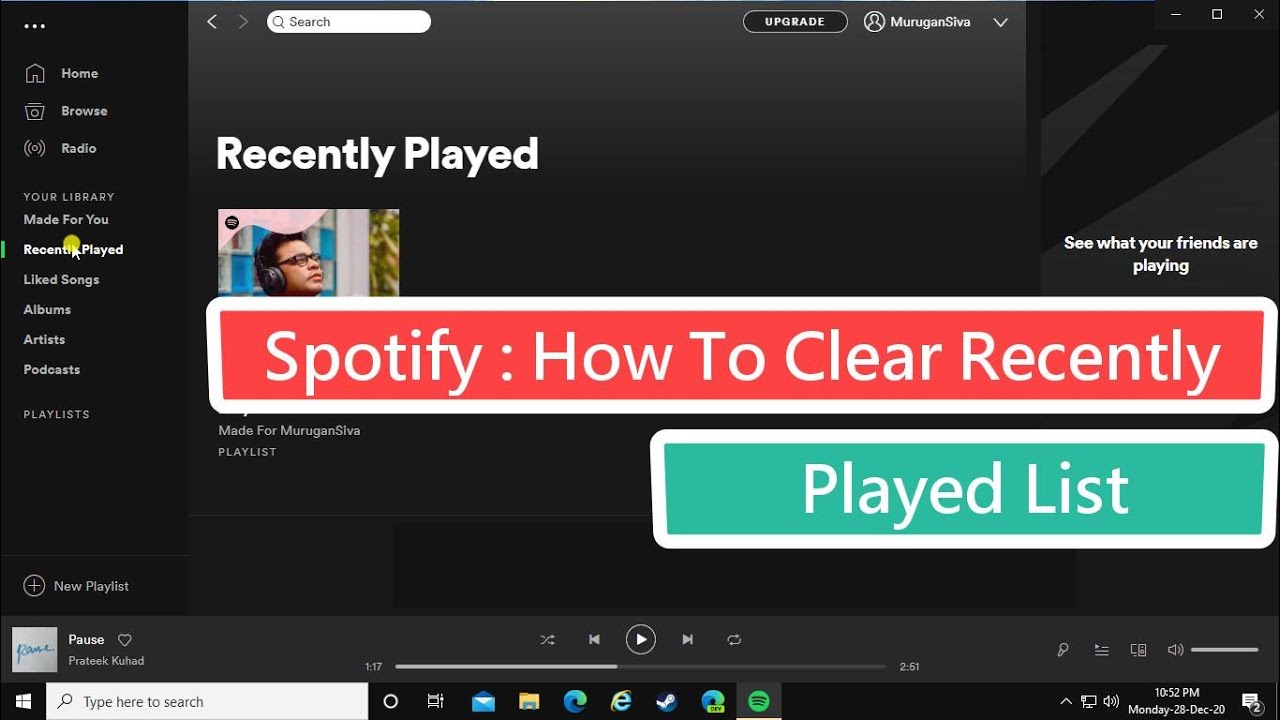The width and height of the screenshot is (1280, 720).
Task: Open Internet Explorer in taskbar
Action: 621,702
